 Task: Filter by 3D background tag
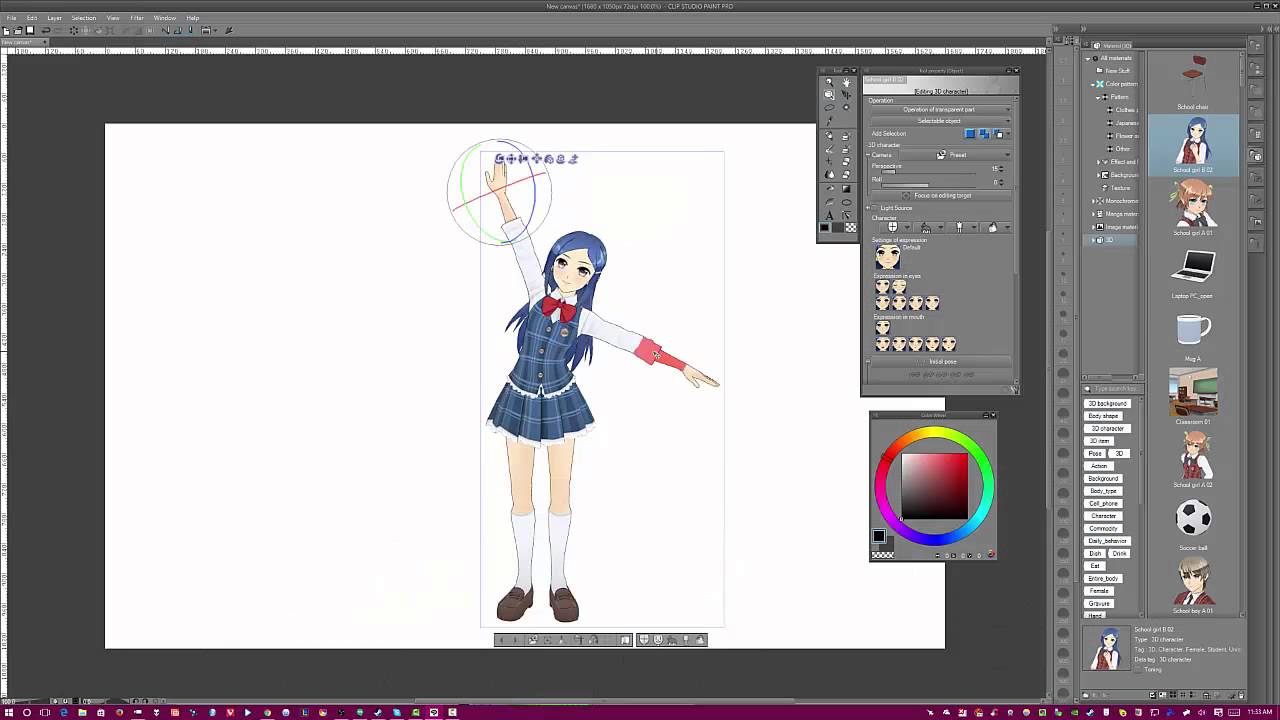point(1107,403)
